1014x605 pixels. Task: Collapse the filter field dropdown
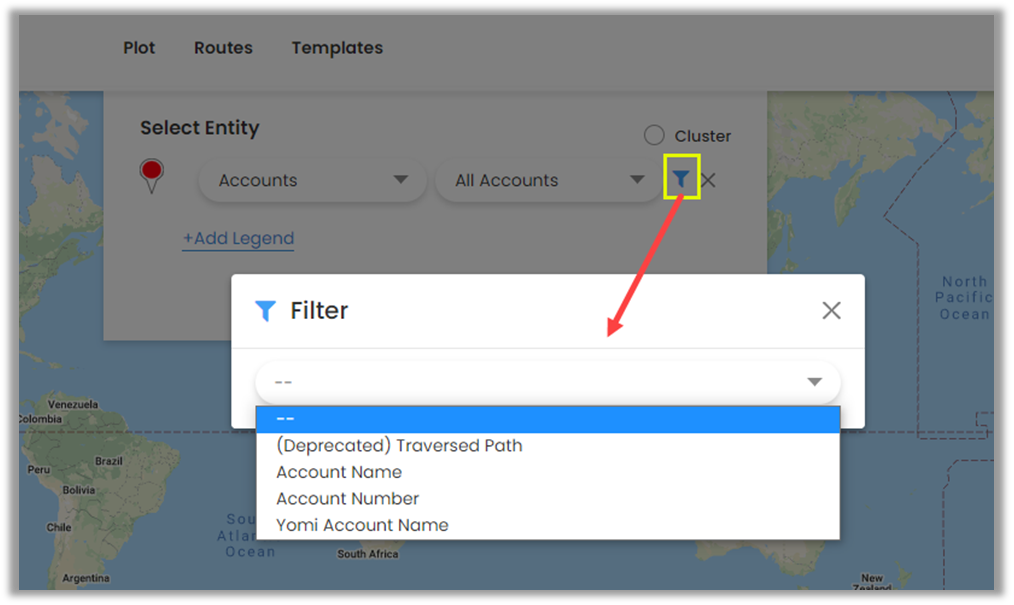click(x=814, y=382)
